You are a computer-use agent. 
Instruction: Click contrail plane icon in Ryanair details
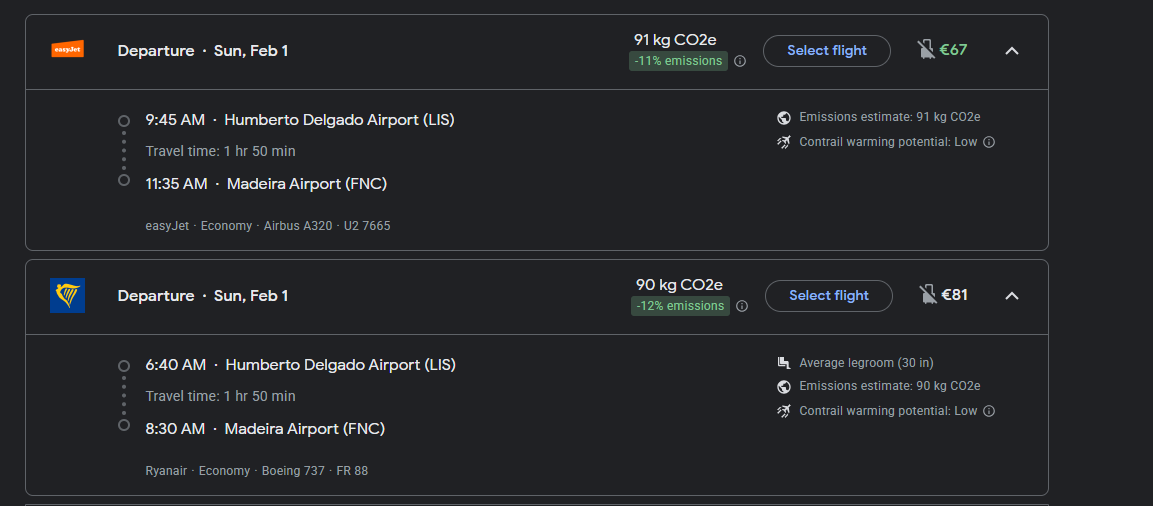tap(784, 411)
